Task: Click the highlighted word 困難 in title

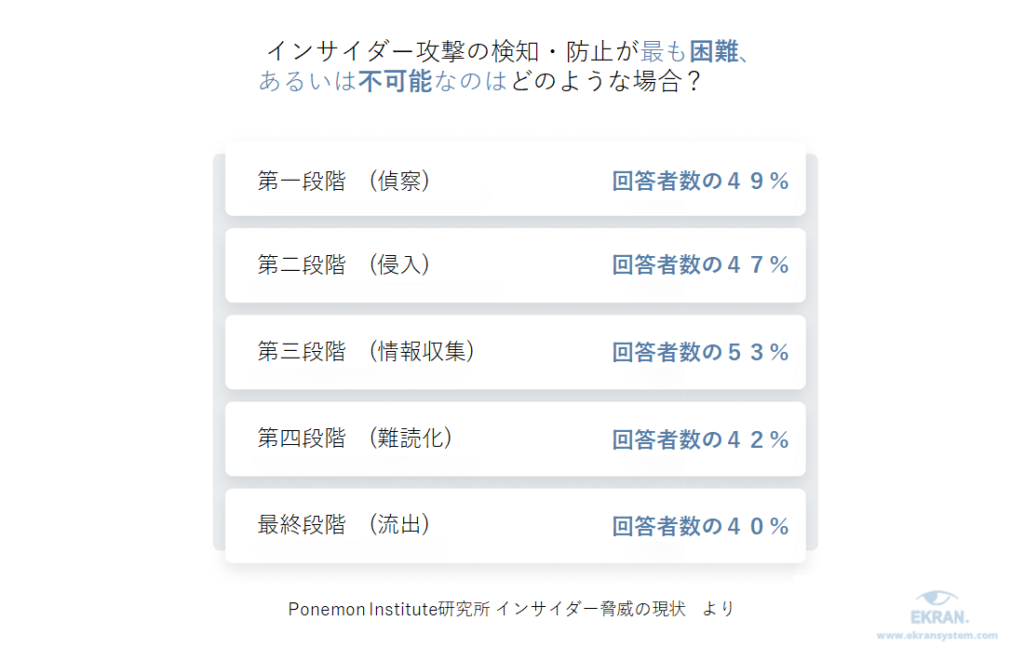Action: click(x=714, y=51)
